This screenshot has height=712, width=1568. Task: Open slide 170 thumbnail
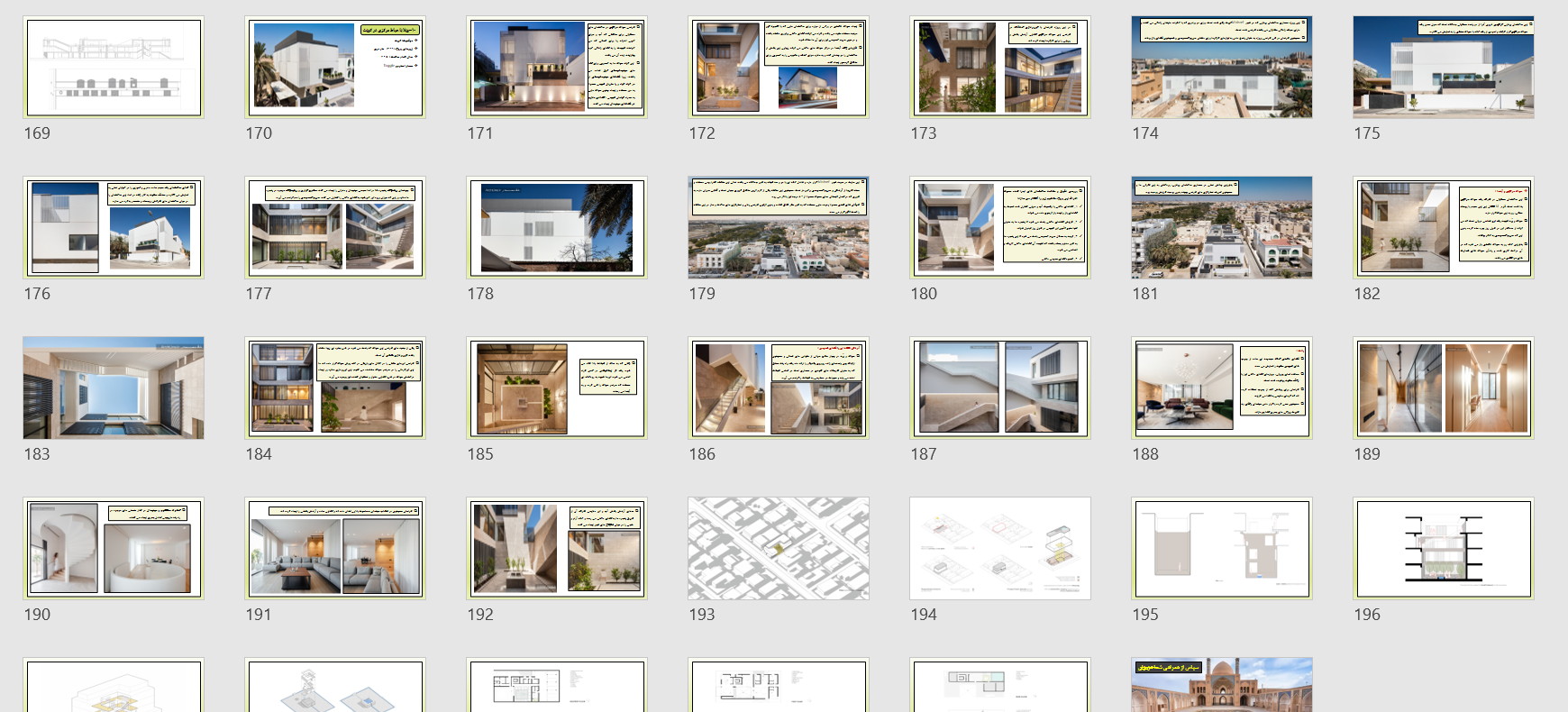335,68
